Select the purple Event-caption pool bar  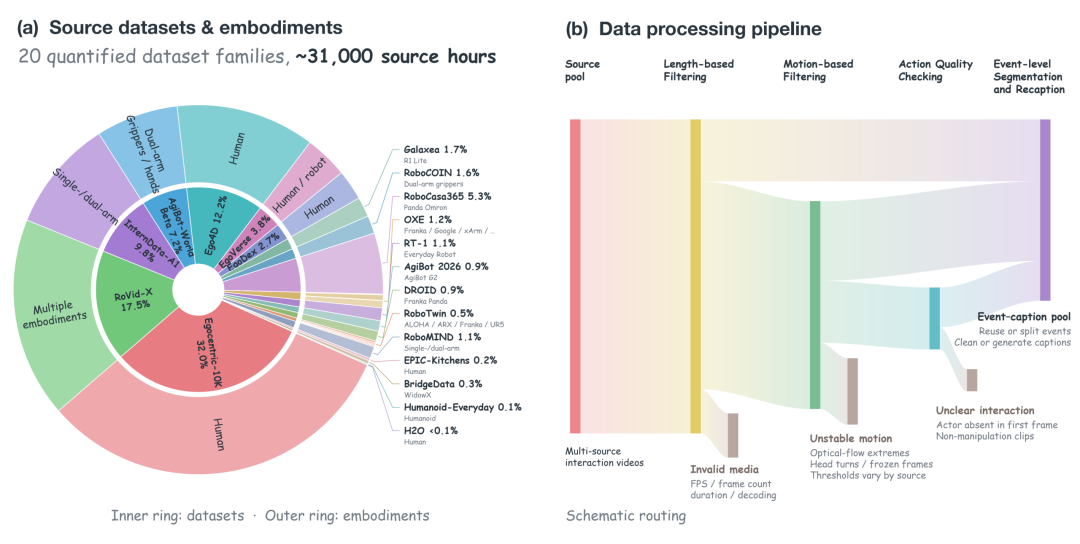point(1045,210)
